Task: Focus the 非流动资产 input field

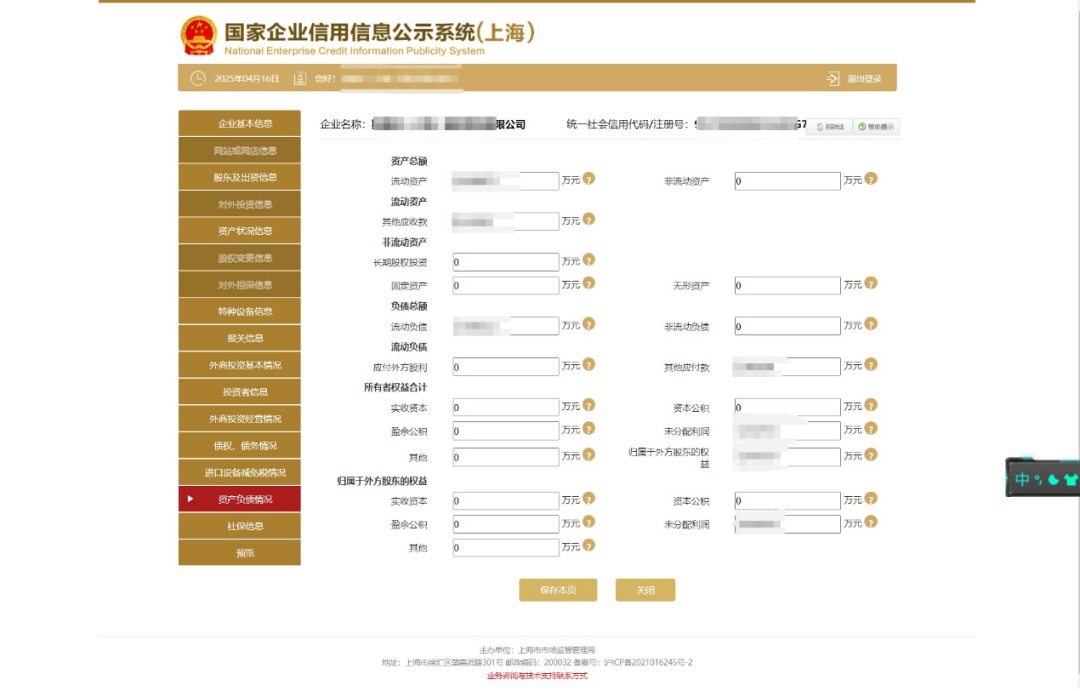Action: click(787, 181)
